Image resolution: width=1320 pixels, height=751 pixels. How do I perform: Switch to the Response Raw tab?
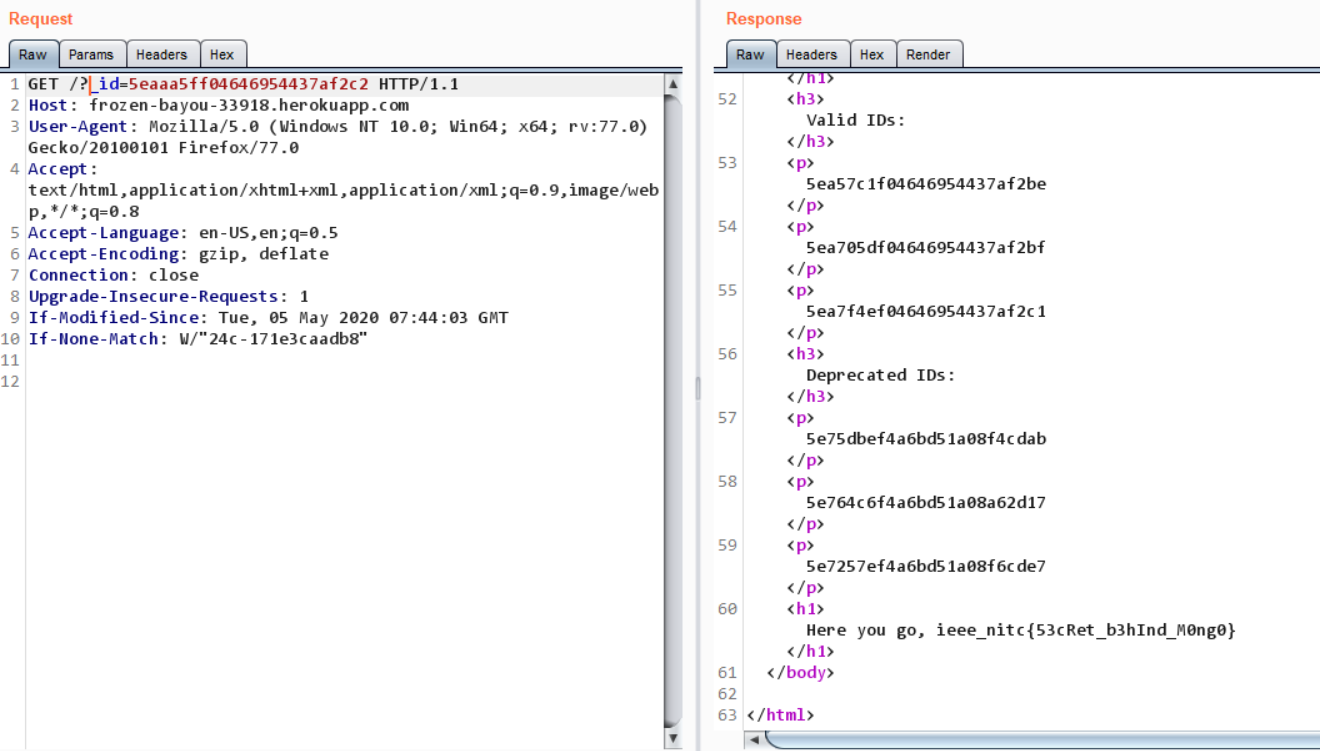pyautogui.click(x=750, y=54)
